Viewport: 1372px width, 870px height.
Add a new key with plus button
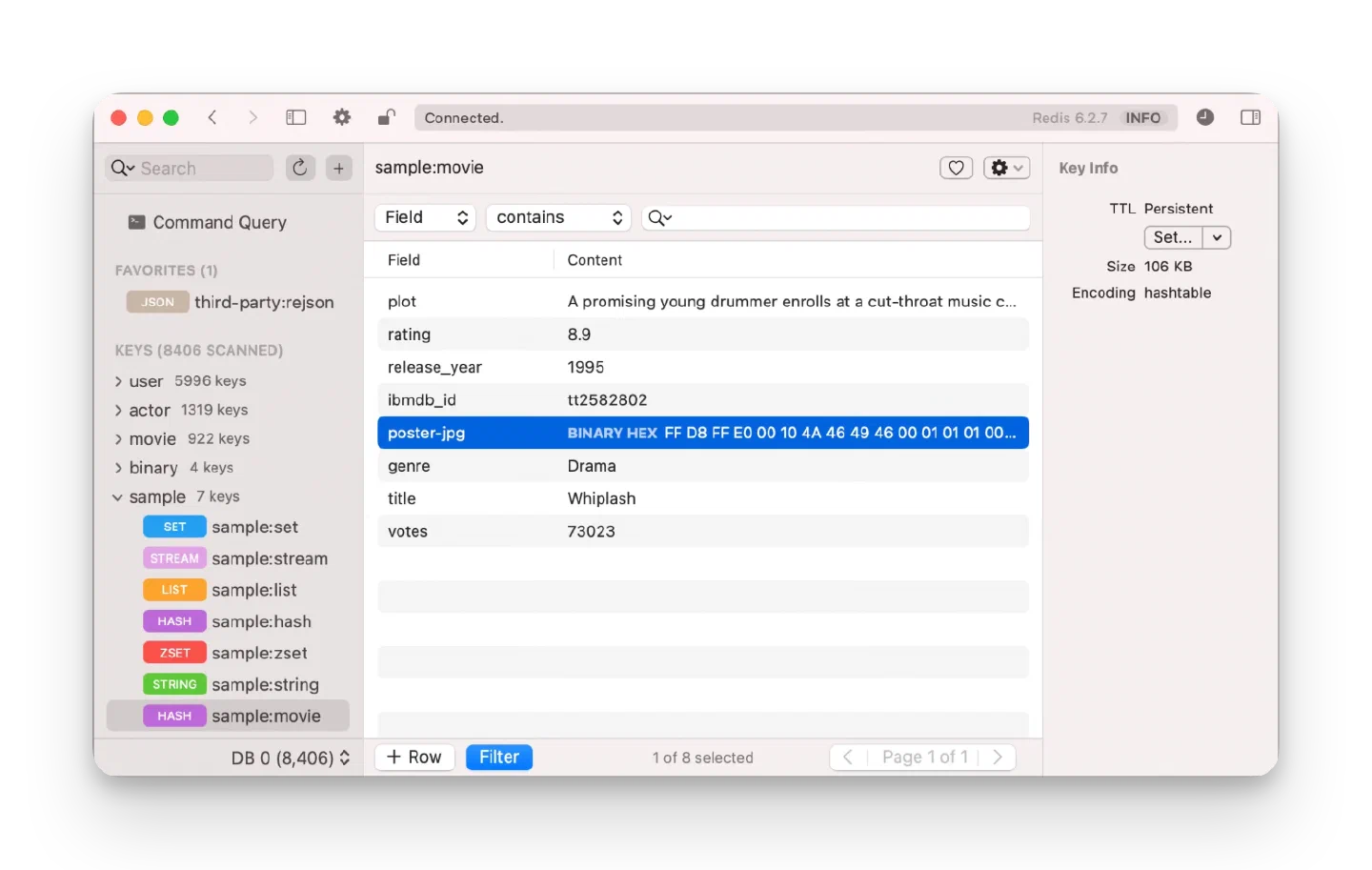tap(338, 168)
